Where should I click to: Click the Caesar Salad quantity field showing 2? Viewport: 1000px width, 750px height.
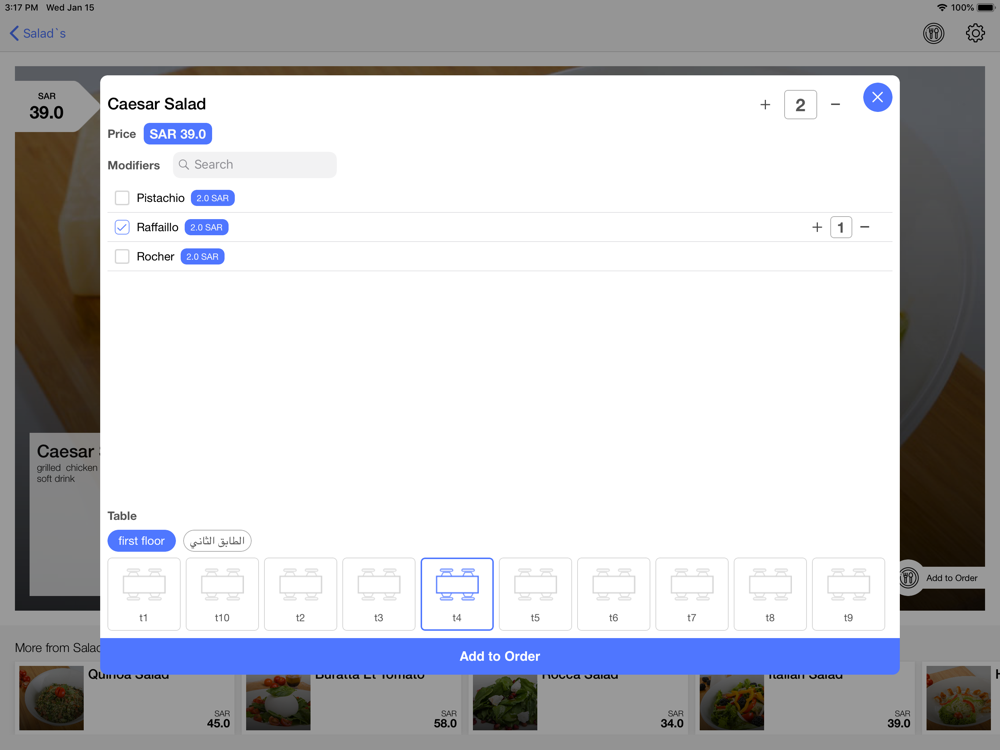point(800,105)
